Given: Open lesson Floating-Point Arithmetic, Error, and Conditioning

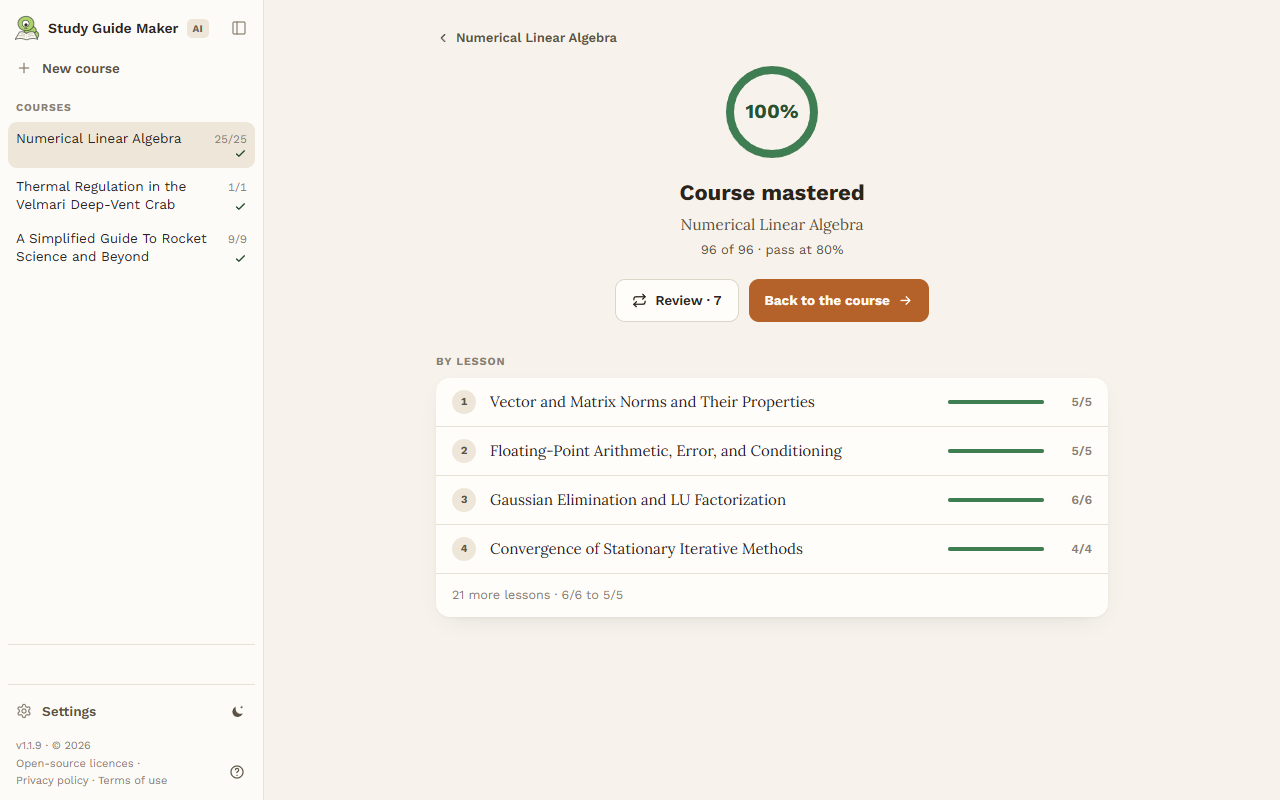Looking at the screenshot, I should (772, 451).
